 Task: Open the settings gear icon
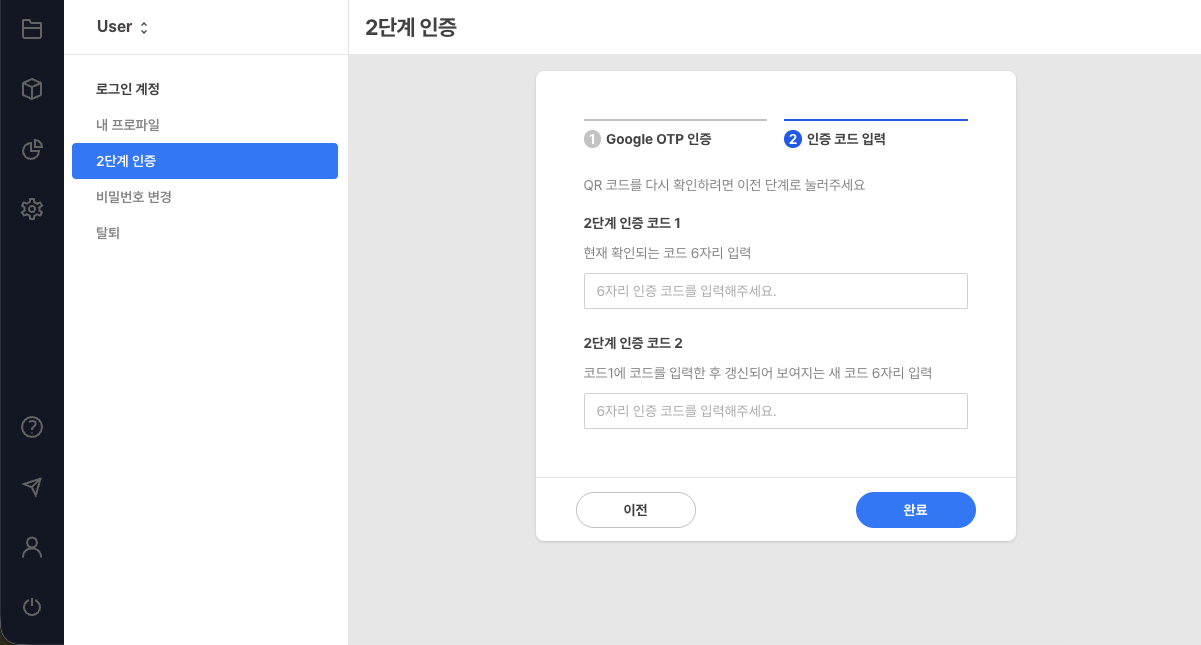click(31, 209)
